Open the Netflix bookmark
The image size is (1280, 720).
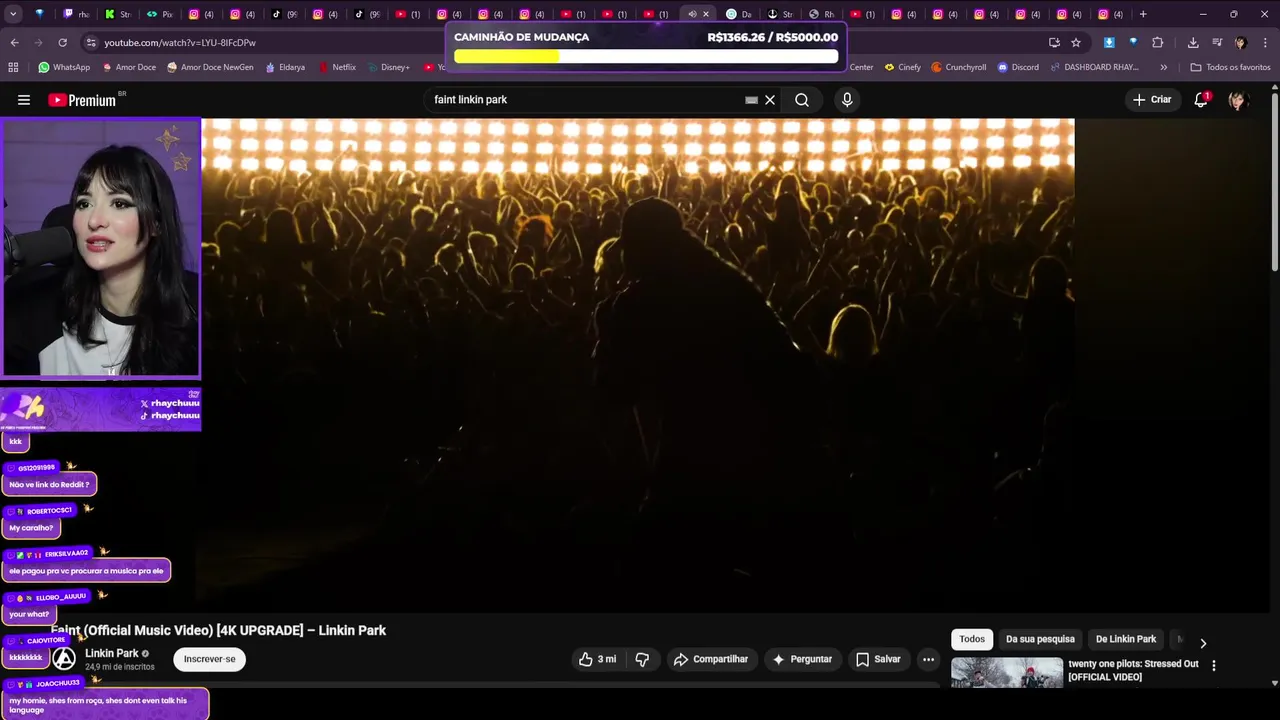pos(337,67)
